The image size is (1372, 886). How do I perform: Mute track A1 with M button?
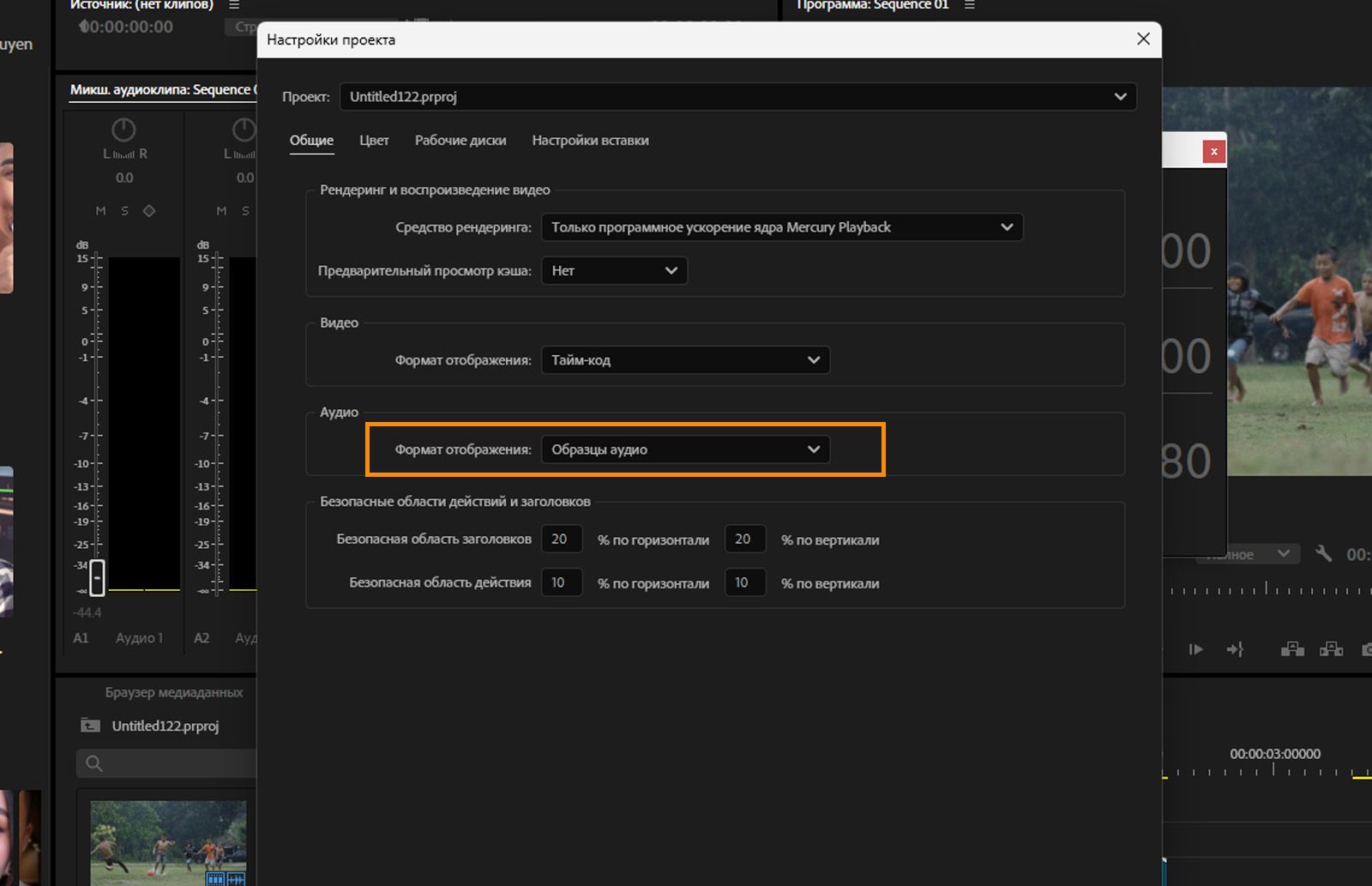click(x=101, y=211)
